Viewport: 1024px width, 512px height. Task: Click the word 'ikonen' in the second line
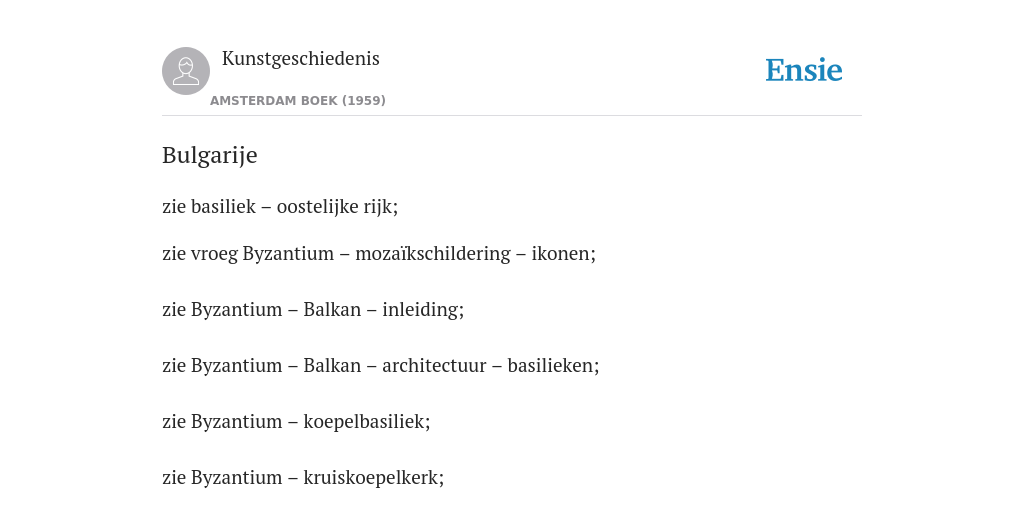coord(562,253)
